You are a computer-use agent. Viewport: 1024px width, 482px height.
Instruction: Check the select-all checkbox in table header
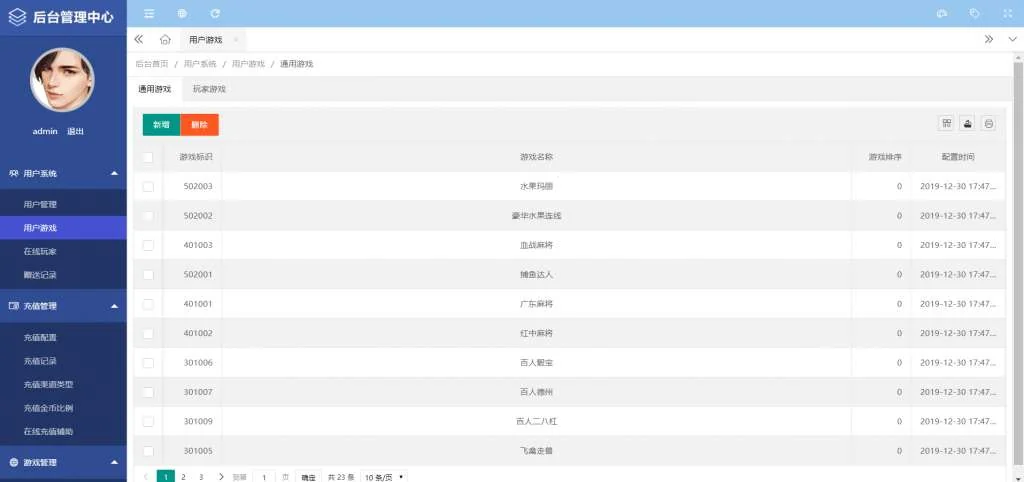[148, 157]
